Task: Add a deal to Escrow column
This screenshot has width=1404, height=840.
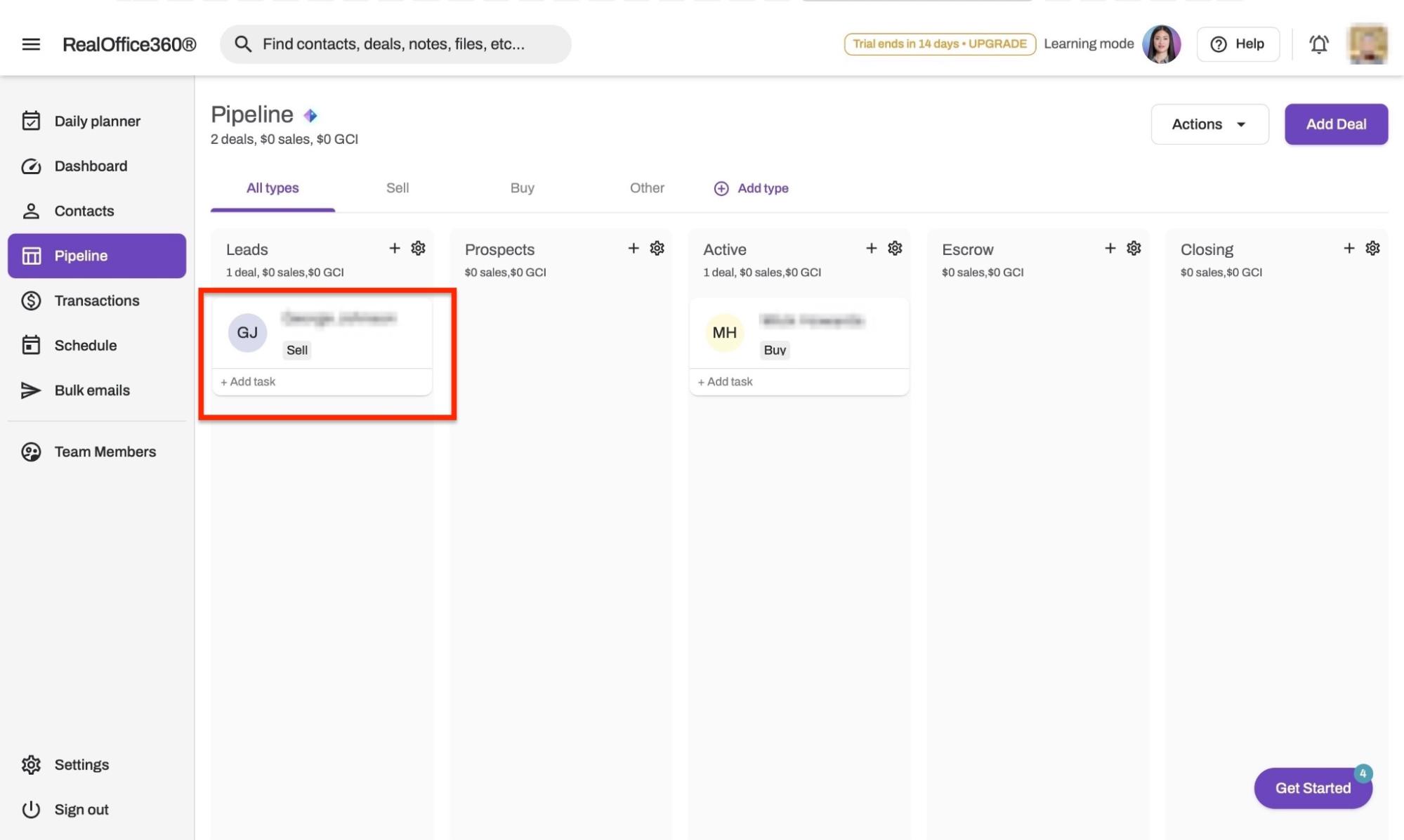Action: click(x=1110, y=249)
